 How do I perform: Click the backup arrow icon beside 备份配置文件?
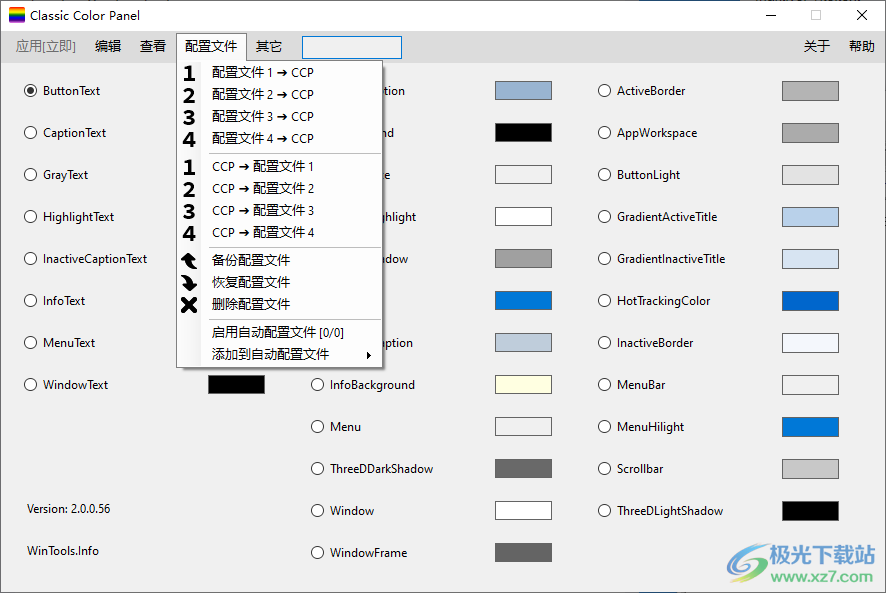click(x=189, y=260)
